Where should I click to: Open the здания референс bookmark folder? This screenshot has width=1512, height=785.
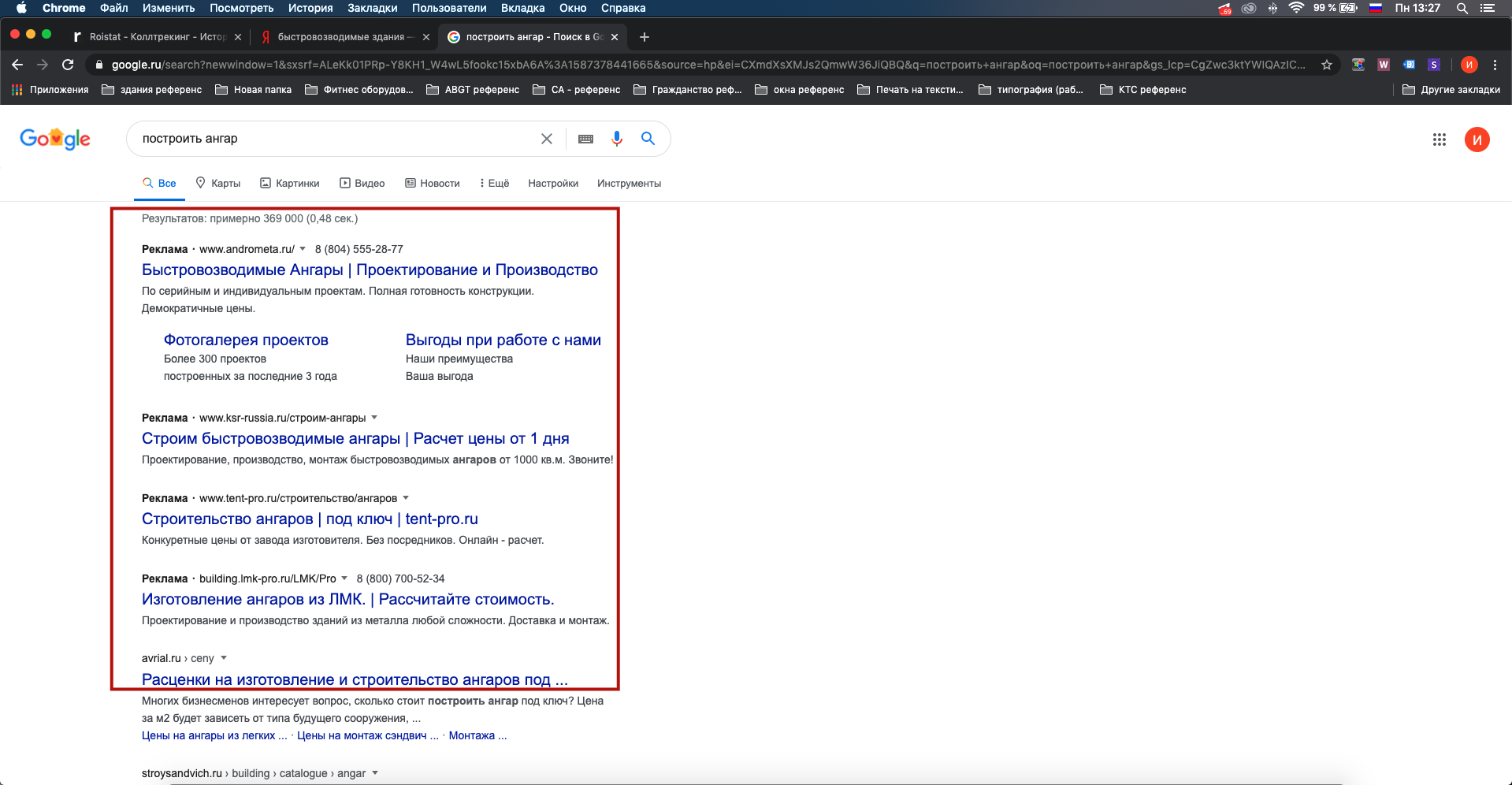coord(152,90)
